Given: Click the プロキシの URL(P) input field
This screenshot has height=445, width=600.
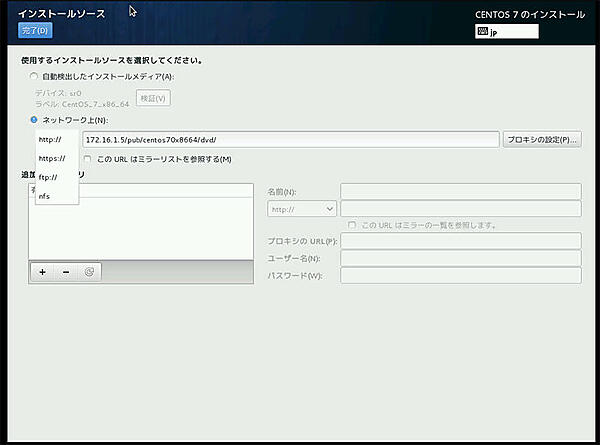Looking at the screenshot, I should tap(460, 241).
